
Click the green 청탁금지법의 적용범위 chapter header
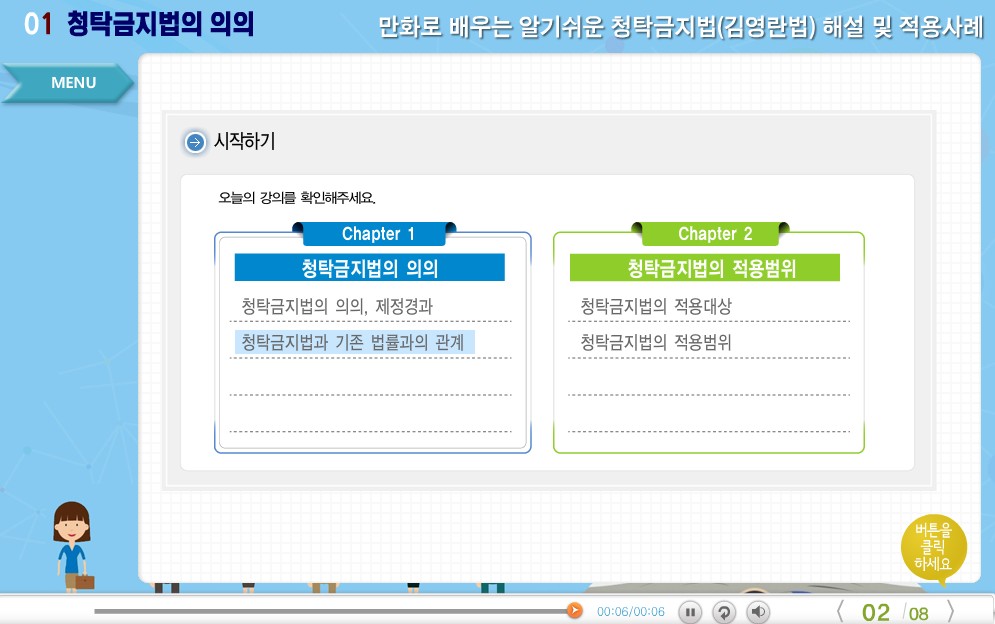click(704, 268)
